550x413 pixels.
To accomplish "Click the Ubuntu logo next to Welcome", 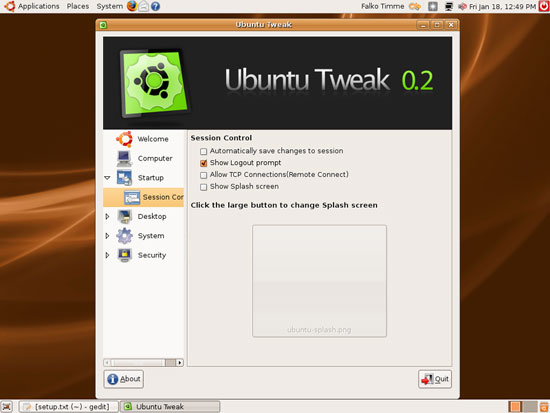I will [x=124, y=139].
